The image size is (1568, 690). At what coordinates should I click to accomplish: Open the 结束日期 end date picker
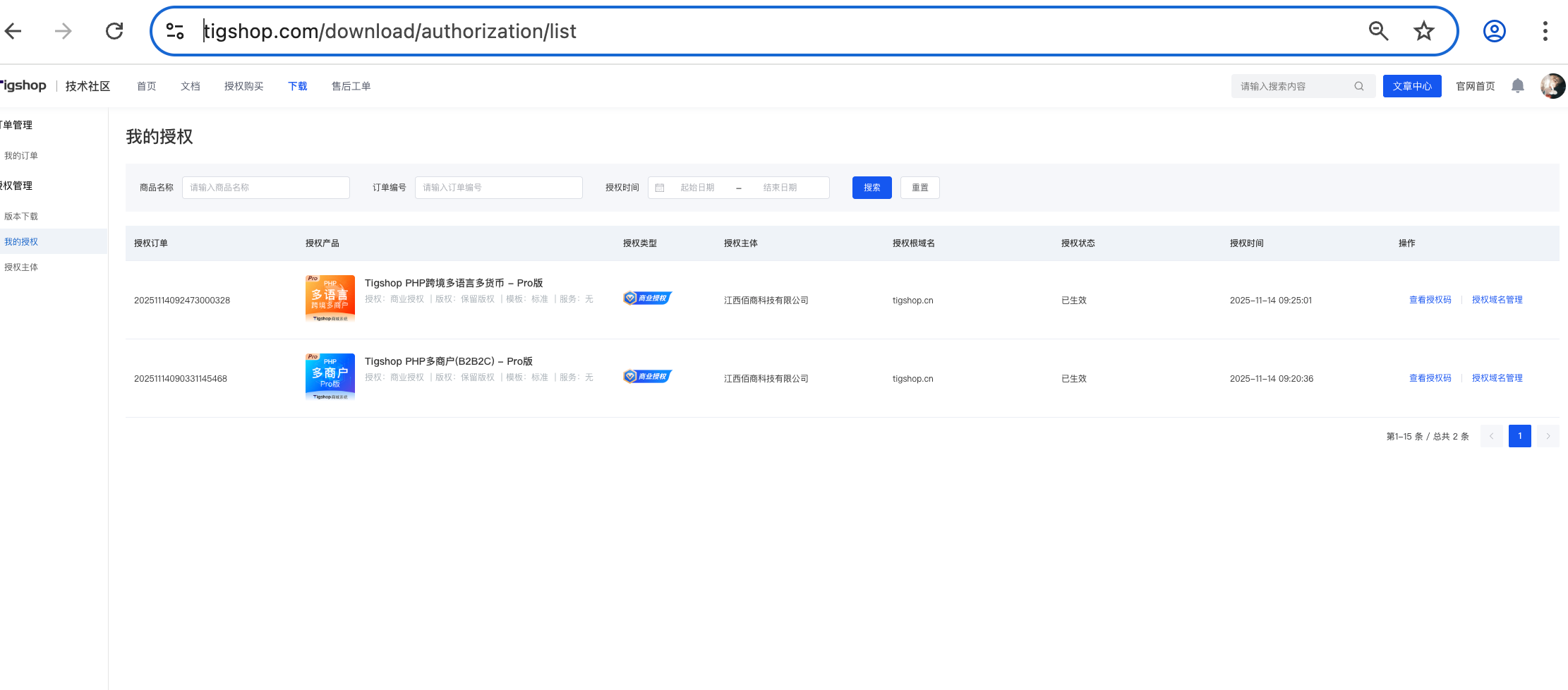tap(780, 188)
